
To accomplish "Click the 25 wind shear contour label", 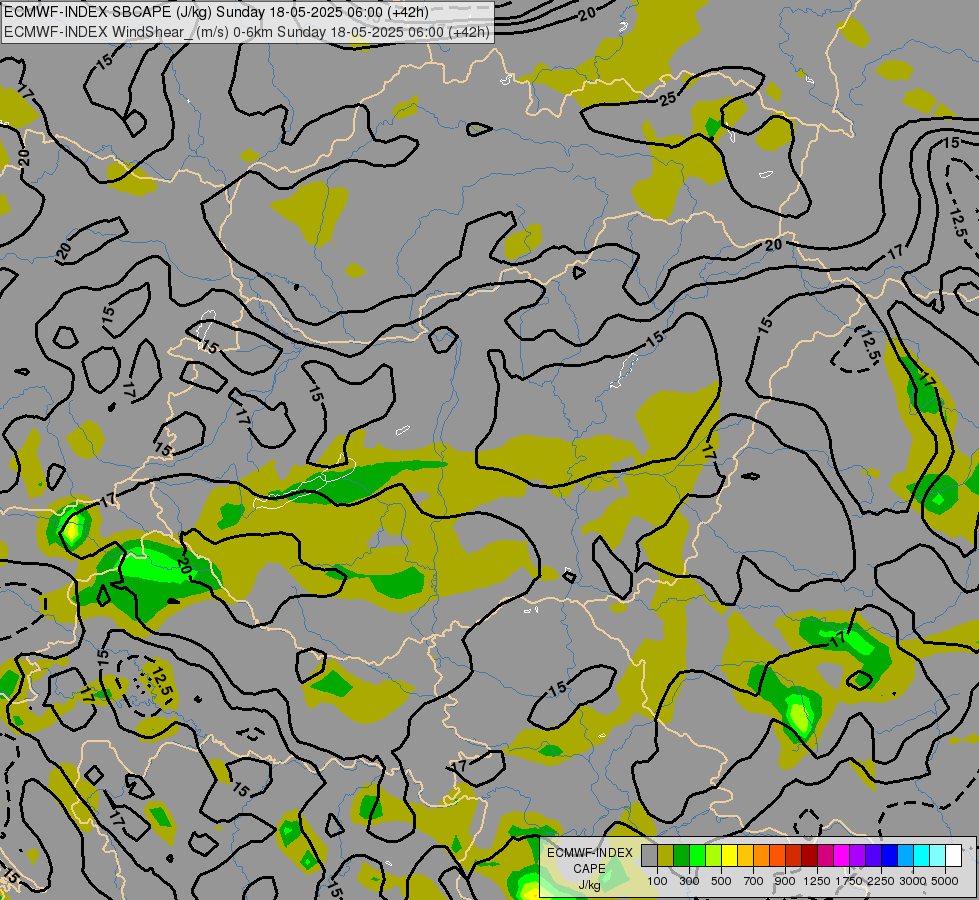I will 668,98.
